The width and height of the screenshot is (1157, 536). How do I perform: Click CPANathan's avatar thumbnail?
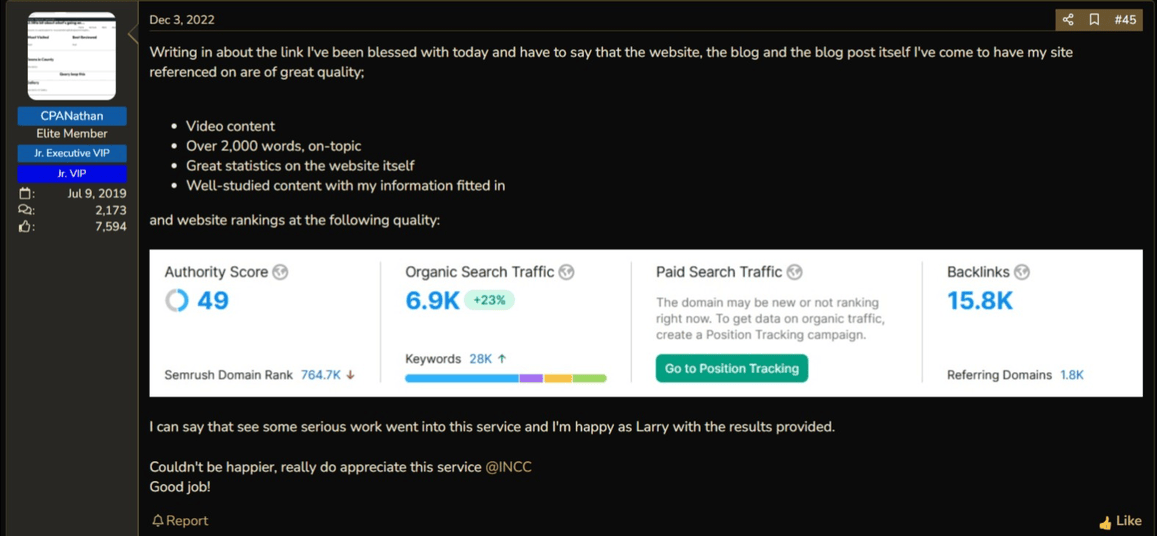72,56
